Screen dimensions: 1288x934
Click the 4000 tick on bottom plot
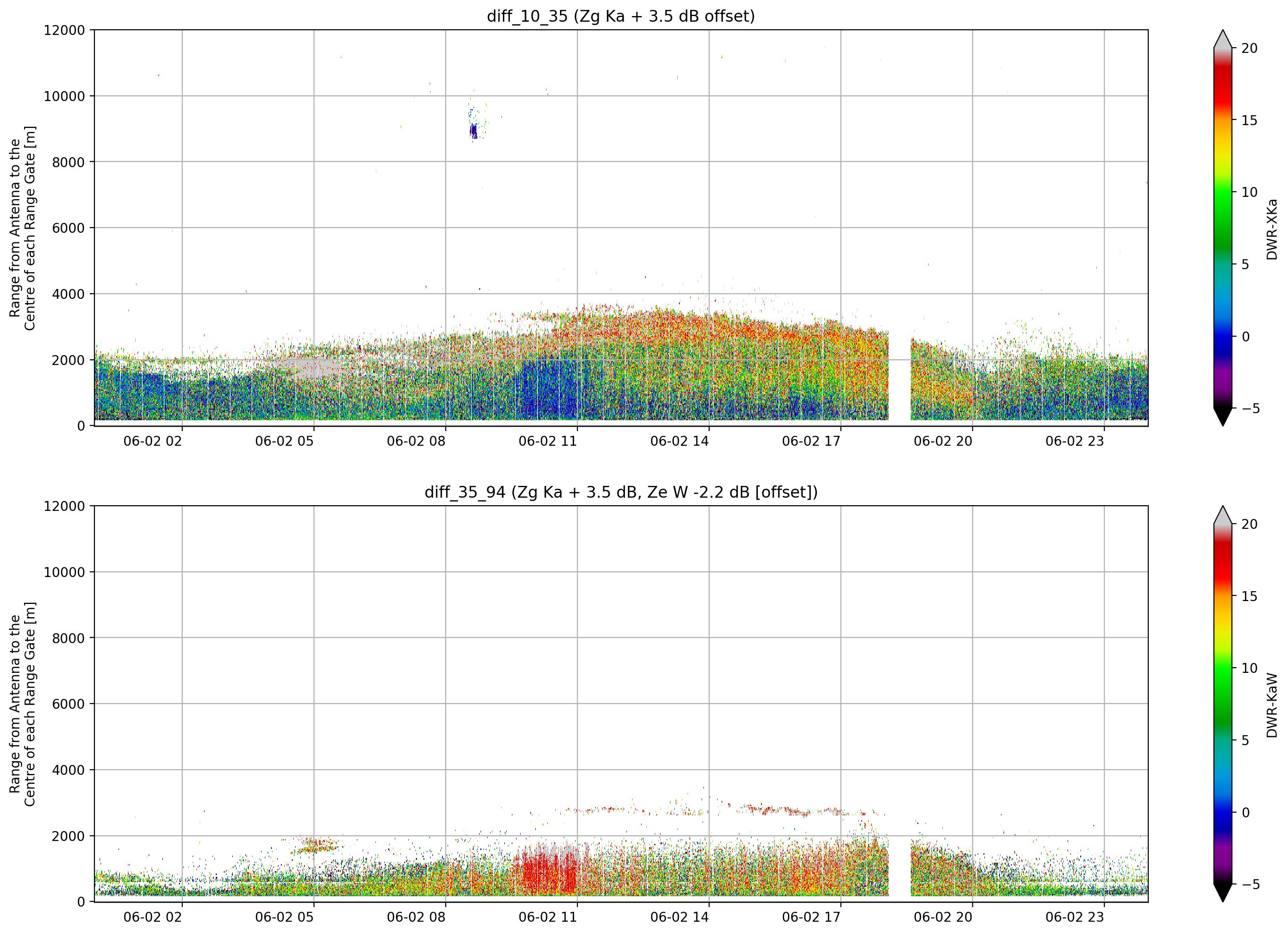coord(68,770)
